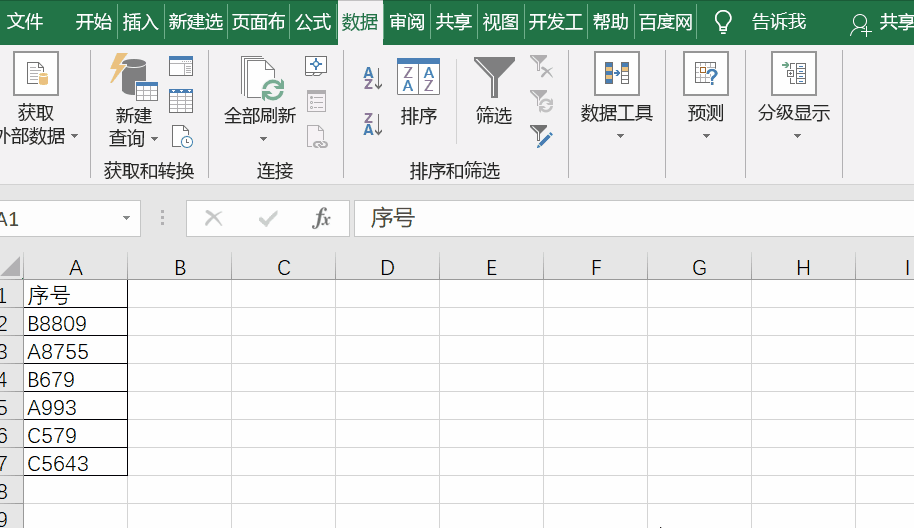Select column G header

(699, 267)
